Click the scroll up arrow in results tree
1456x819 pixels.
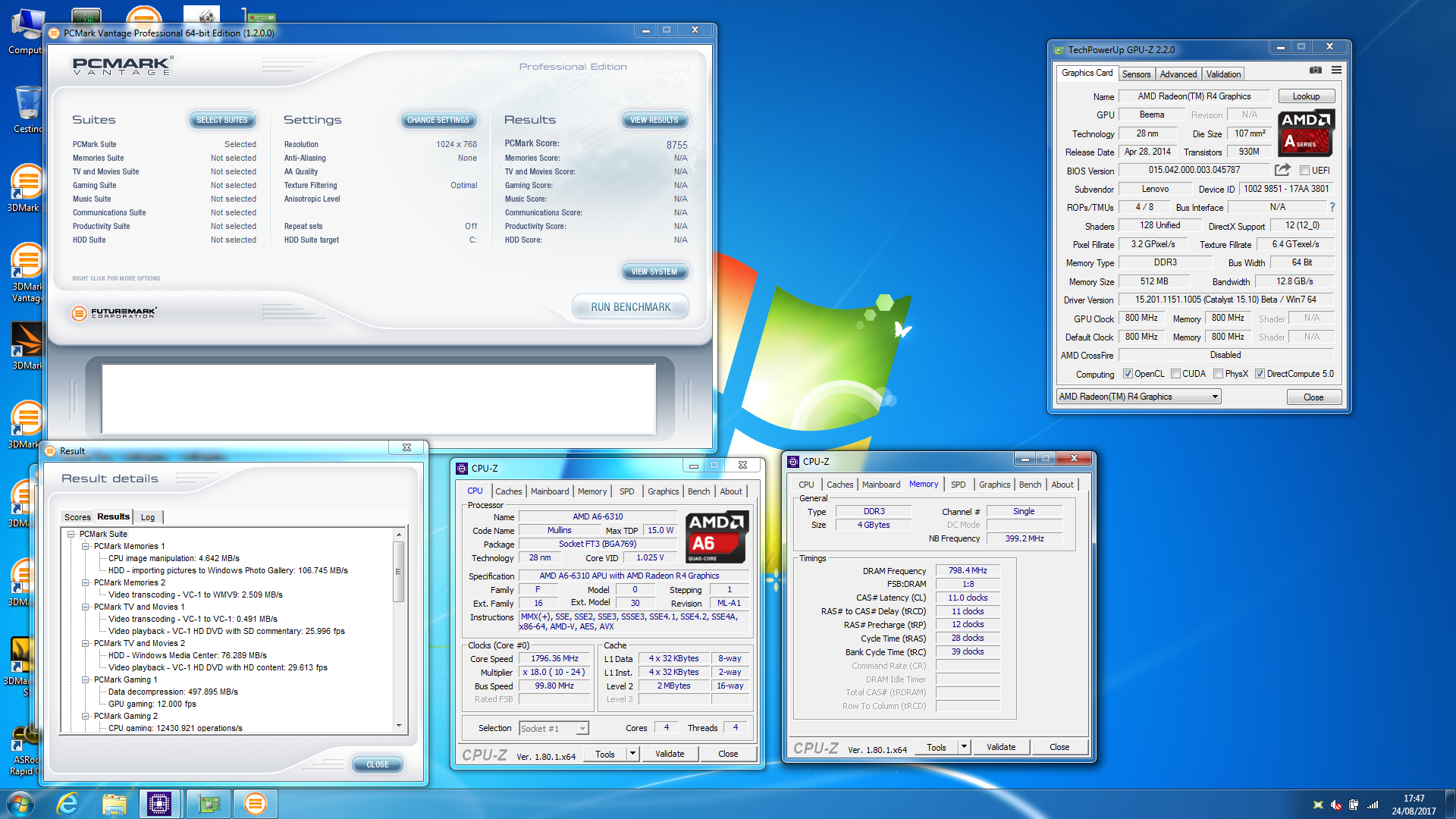(398, 535)
